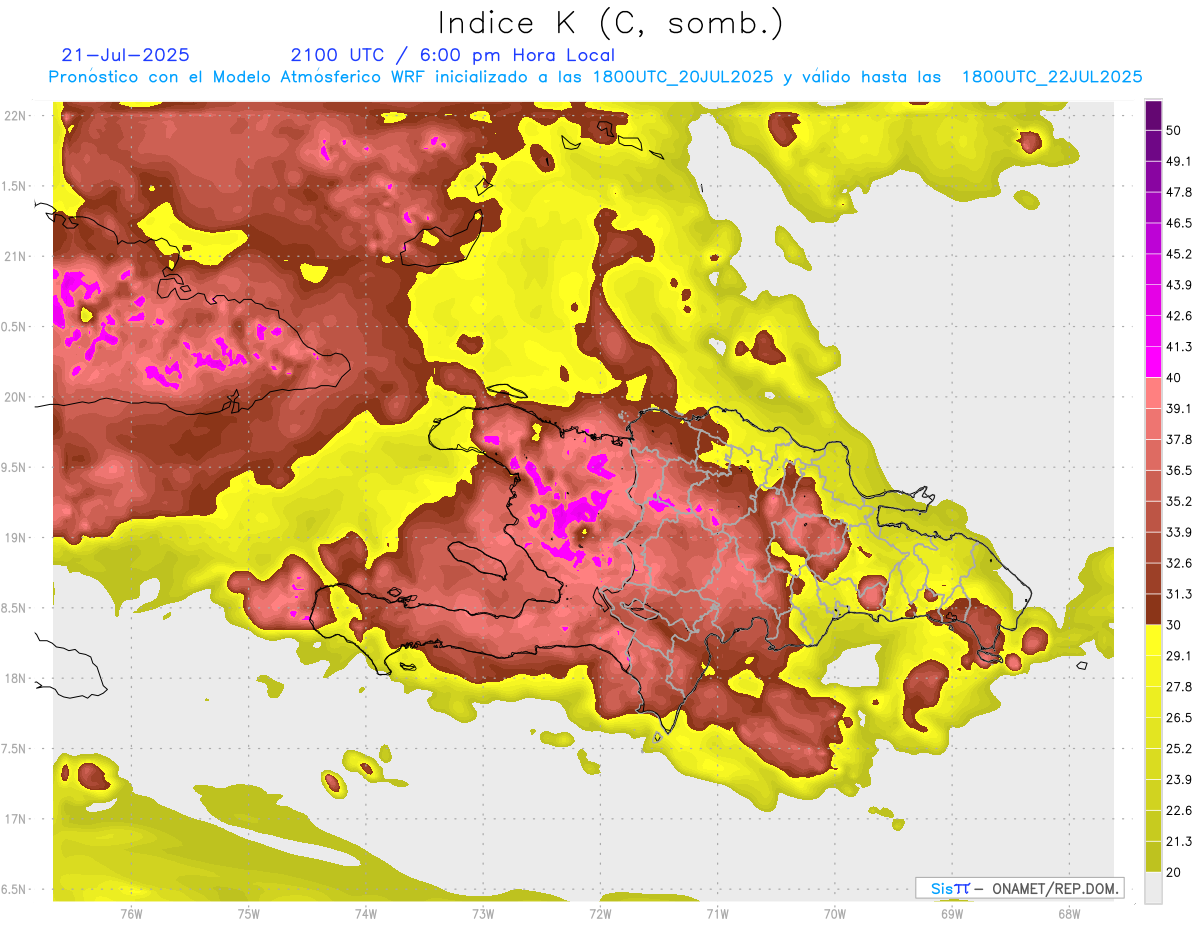Click the "49.1" value on the color scale

pyautogui.click(x=1178, y=161)
